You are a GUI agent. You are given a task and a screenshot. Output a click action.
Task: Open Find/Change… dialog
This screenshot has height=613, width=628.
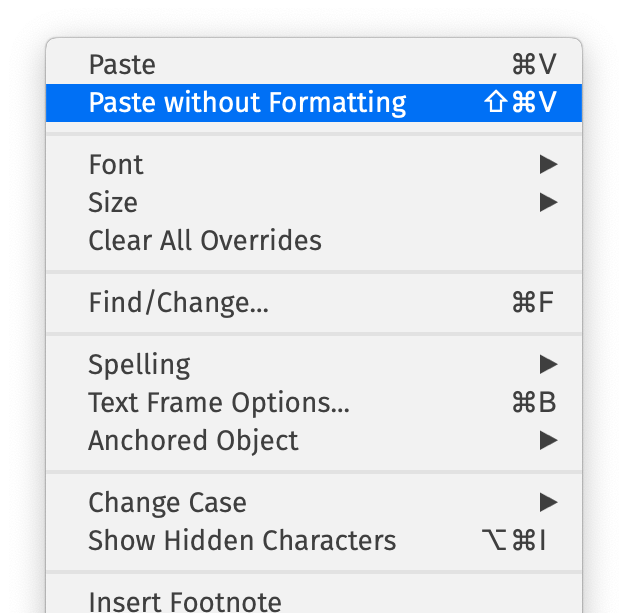pos(178,303)
